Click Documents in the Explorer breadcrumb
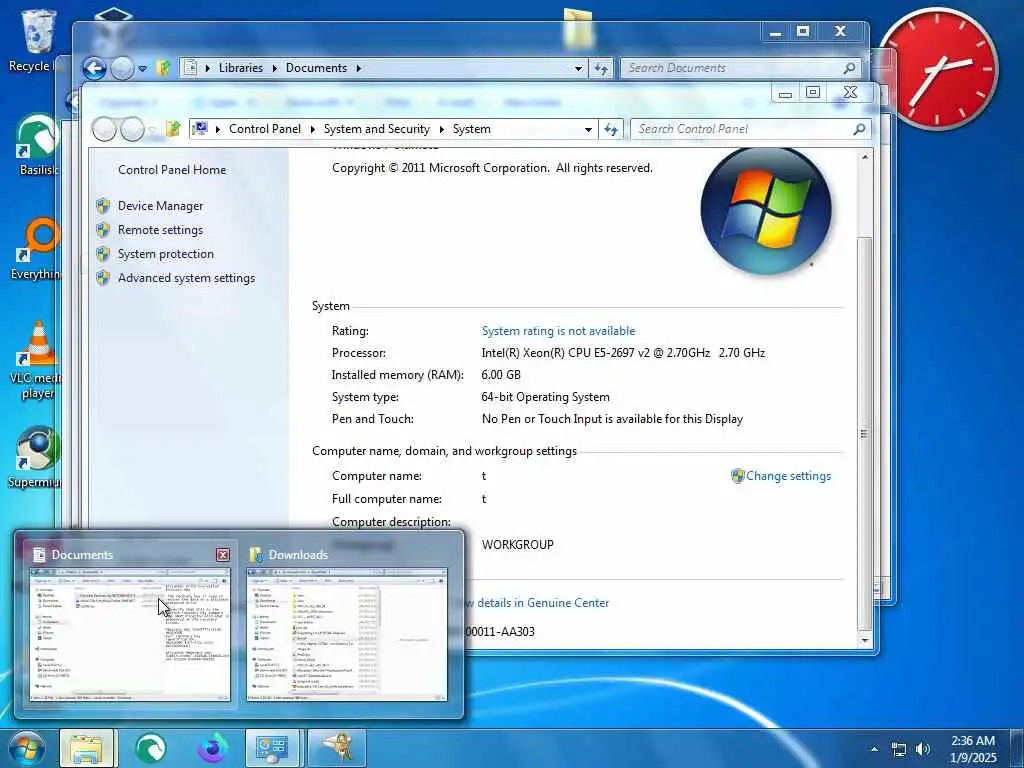1024x768 pixels. point(316,68)
